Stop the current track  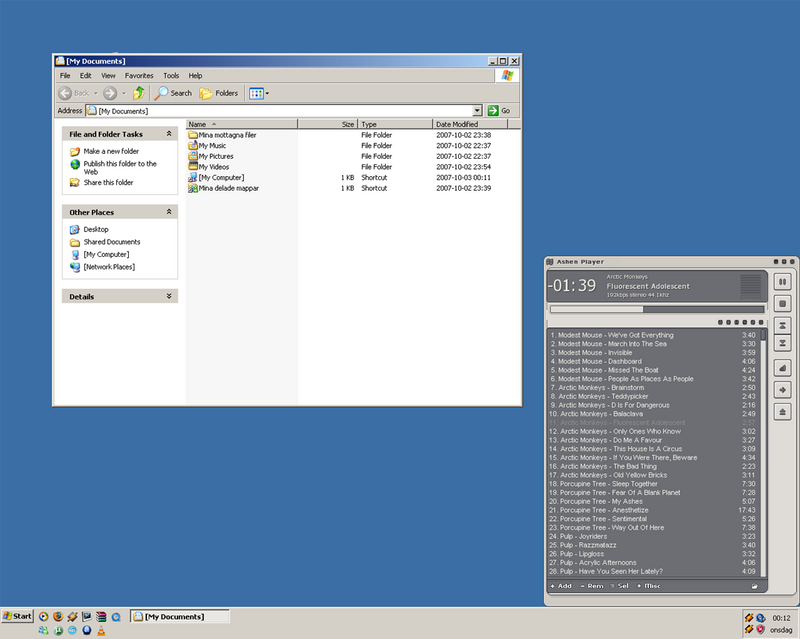782,302
